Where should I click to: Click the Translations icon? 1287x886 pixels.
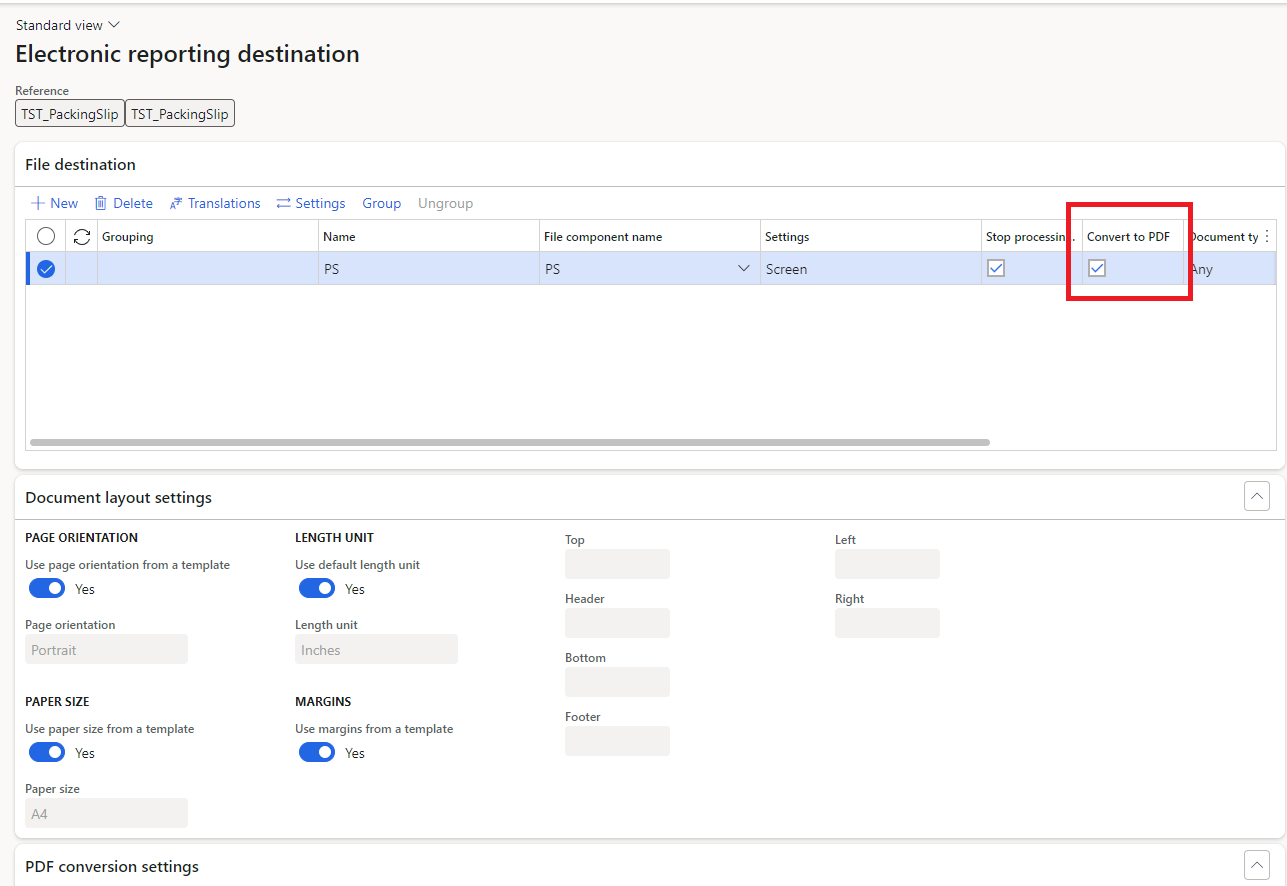176,203
